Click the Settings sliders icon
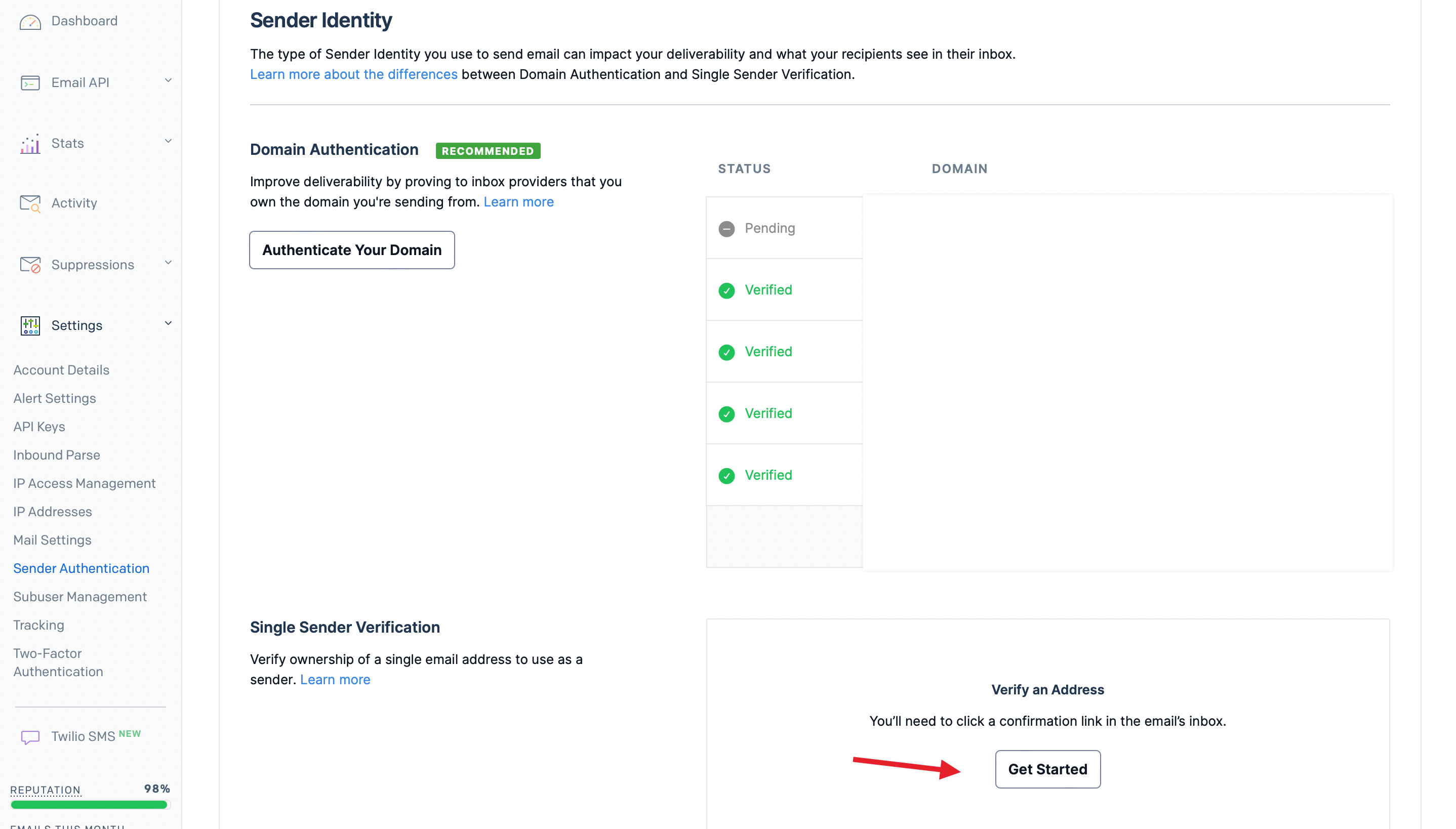1456x829 pixels. point(30,326)
